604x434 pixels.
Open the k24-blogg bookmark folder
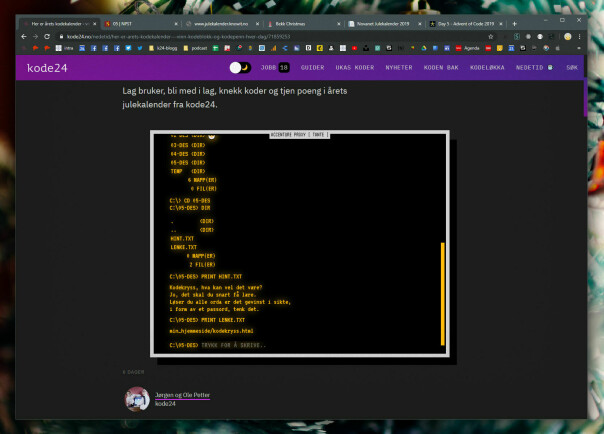click(163, 48)
